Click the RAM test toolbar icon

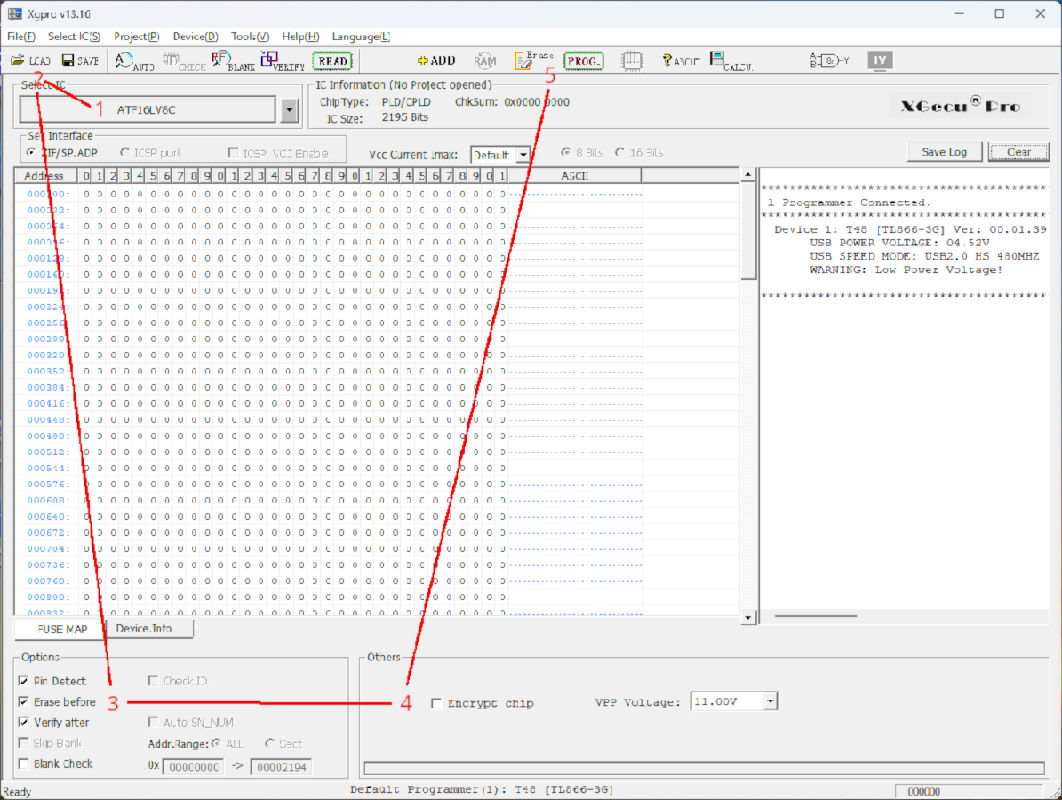coord(485,61)
